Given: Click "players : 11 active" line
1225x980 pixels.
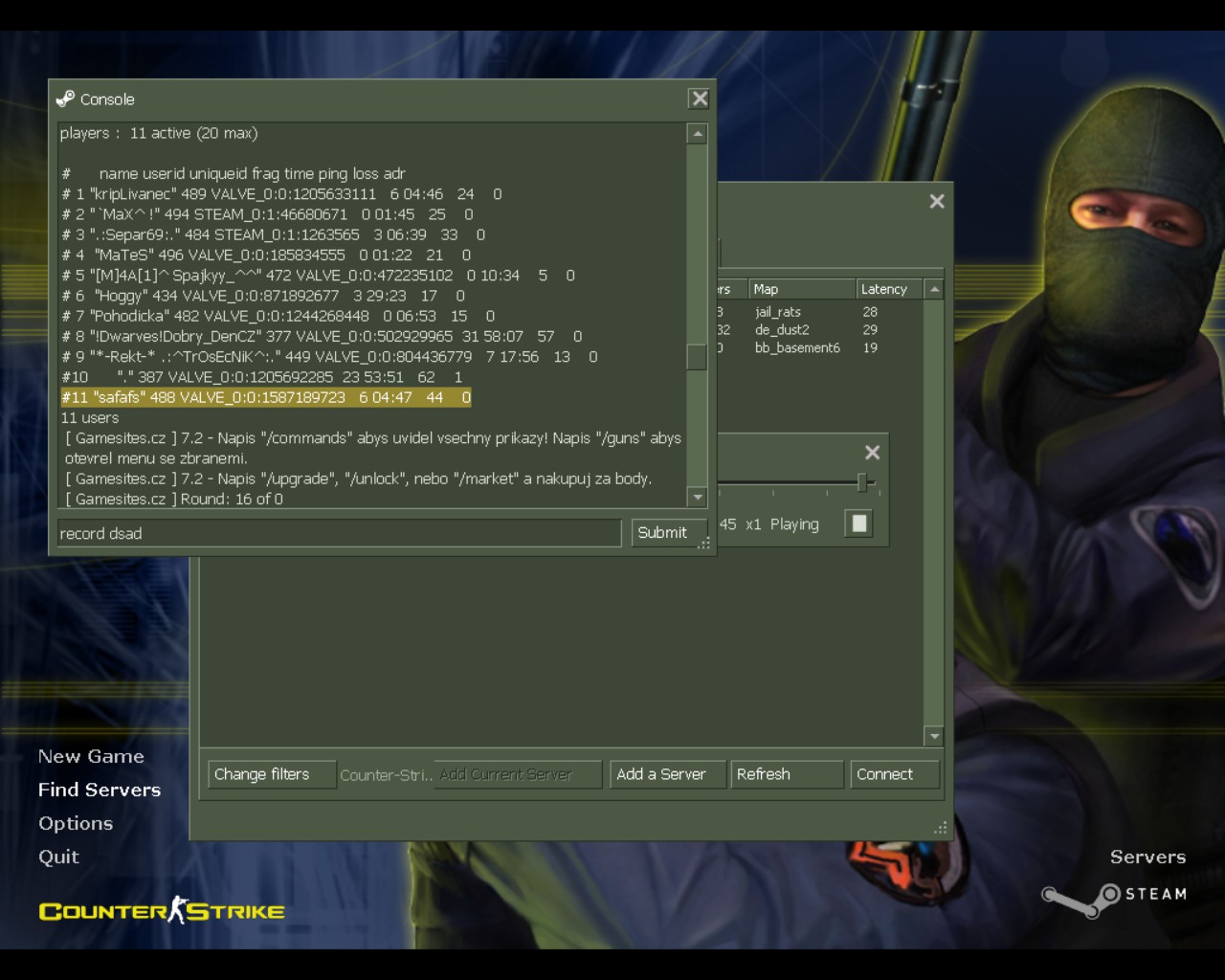Looking at the screenshot, I should click(x=159, y=133).
